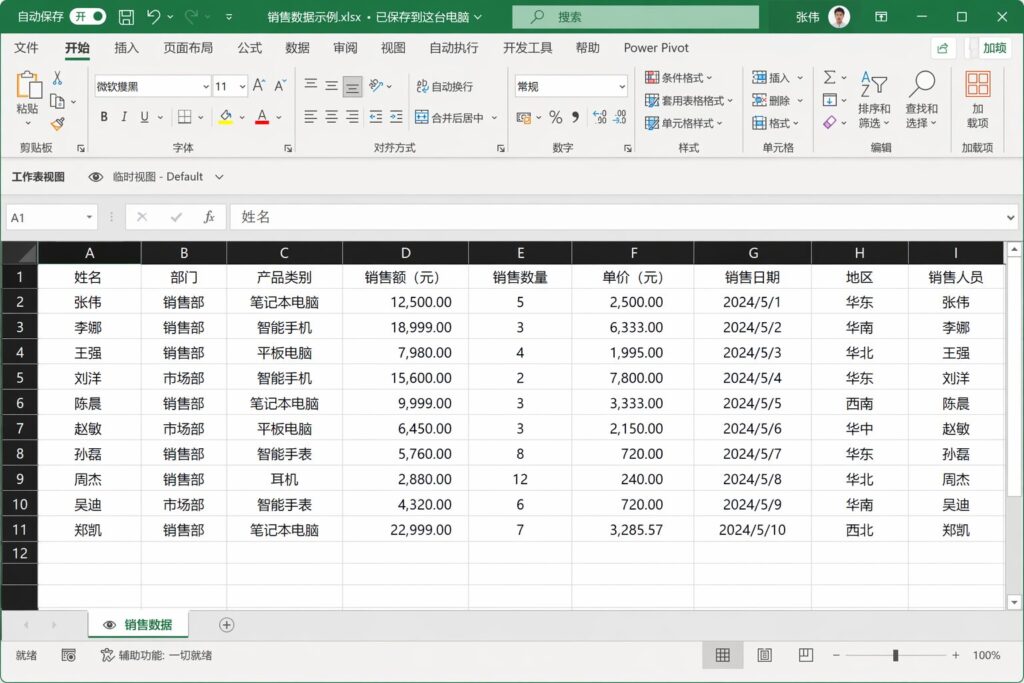The height and width of the screenshot is (683, 1024).
Task: Click the accessibility status icon
Action: 108,655
